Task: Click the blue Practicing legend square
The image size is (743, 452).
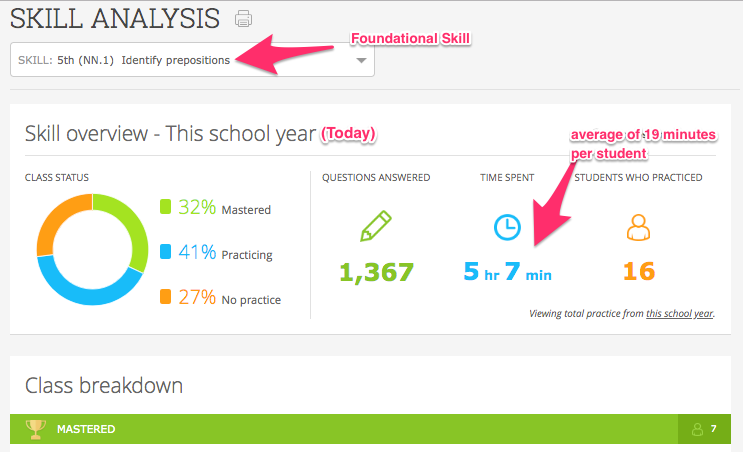Action: point(167,253)
